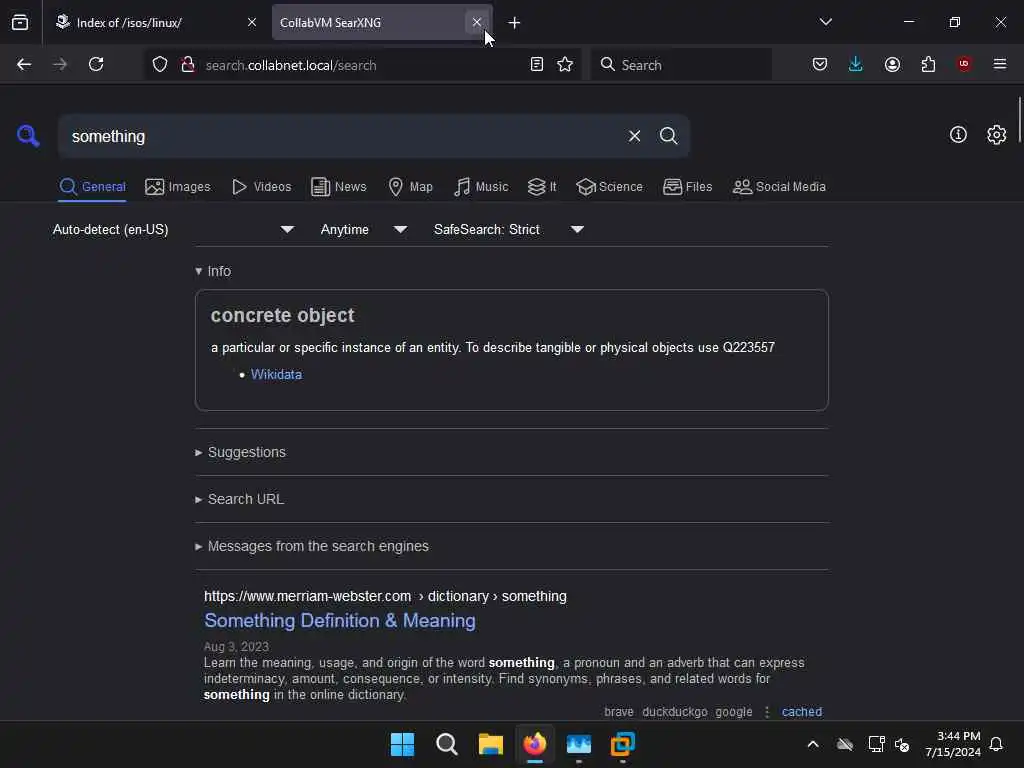The height and width of the screenshot is (768, 1024).
Task: Open Windows taskbar search
Action: click(x=447, y=744)
